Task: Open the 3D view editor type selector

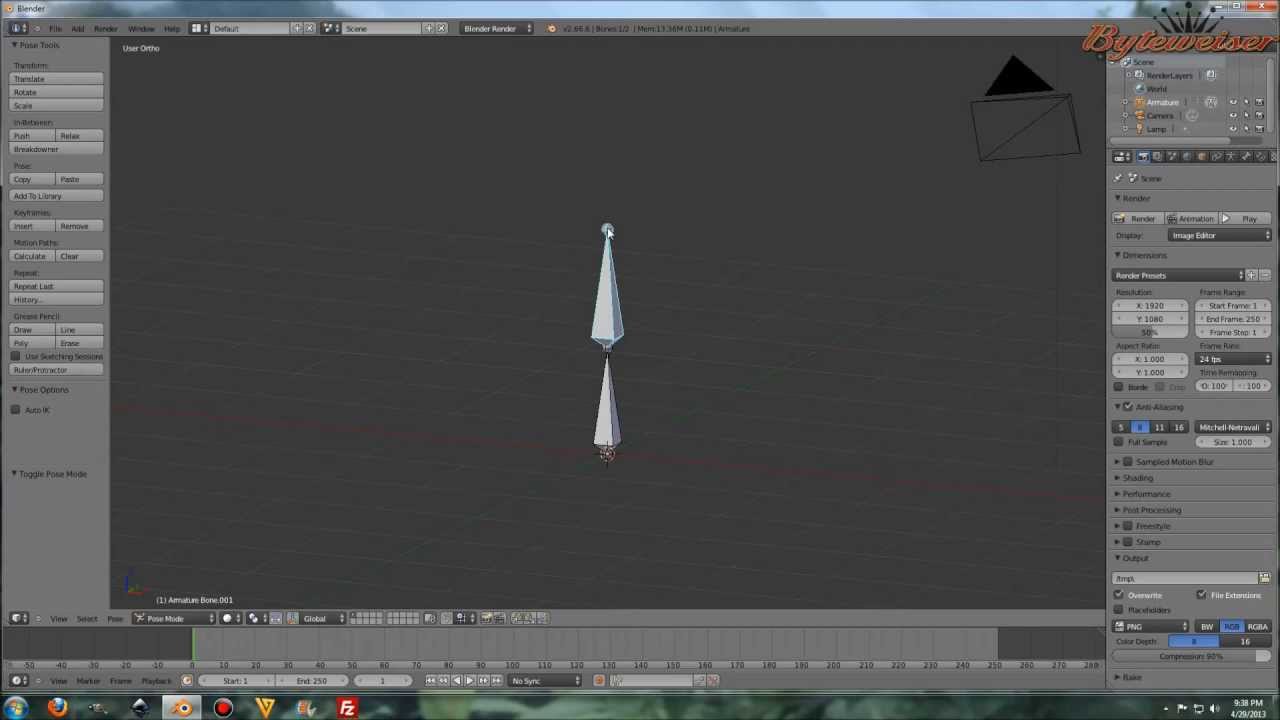Action: (x=20, y=618)
